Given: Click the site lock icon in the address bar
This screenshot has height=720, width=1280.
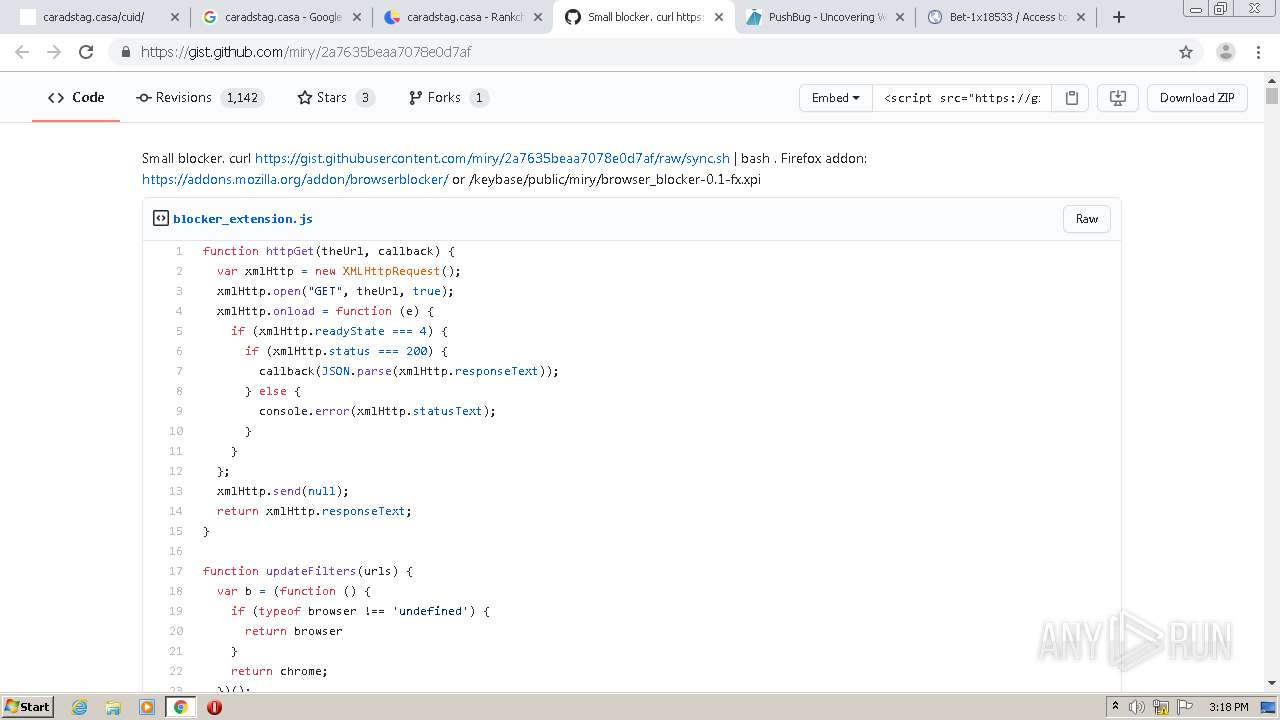Looking at the screenshot, I should click(x=125, y=52).
